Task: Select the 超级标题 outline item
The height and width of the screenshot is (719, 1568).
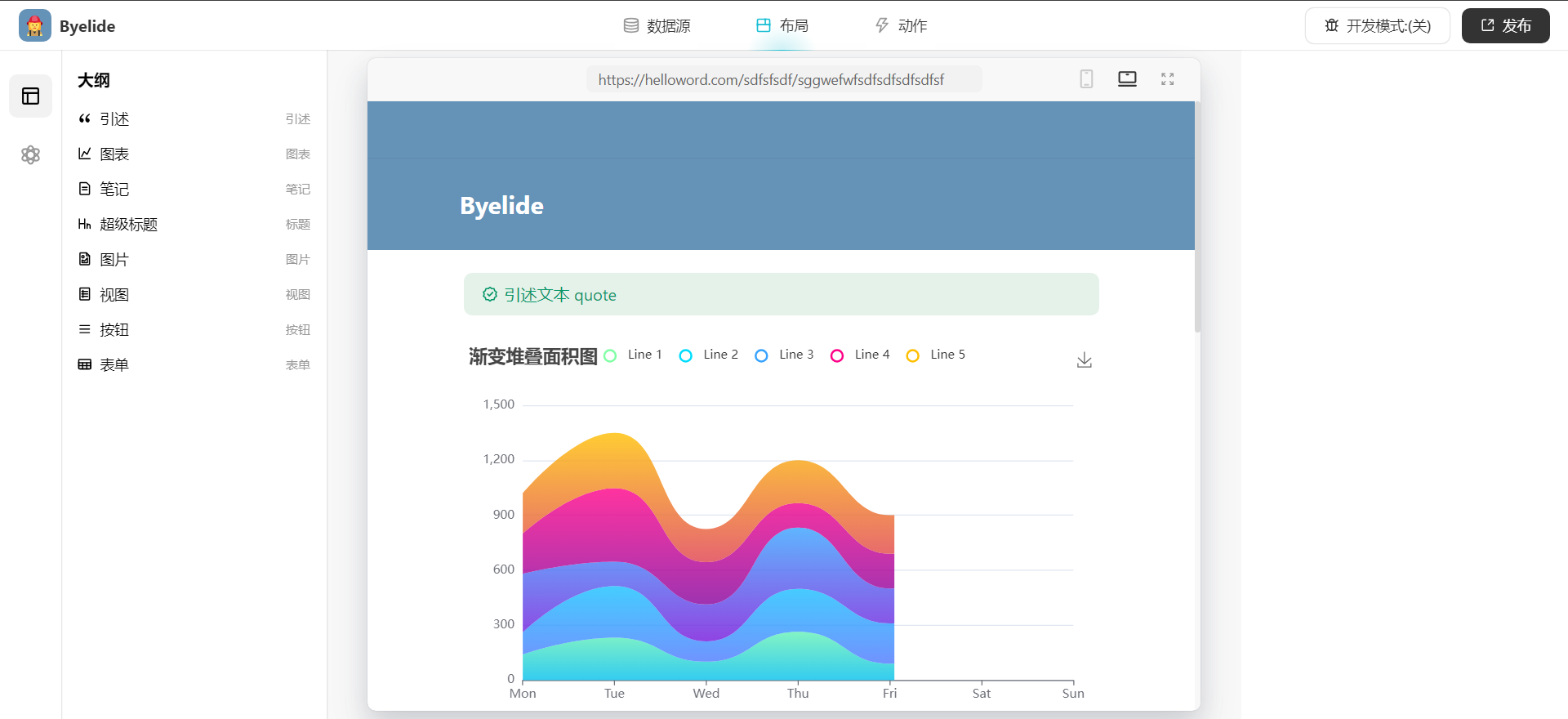Action: 194,225
